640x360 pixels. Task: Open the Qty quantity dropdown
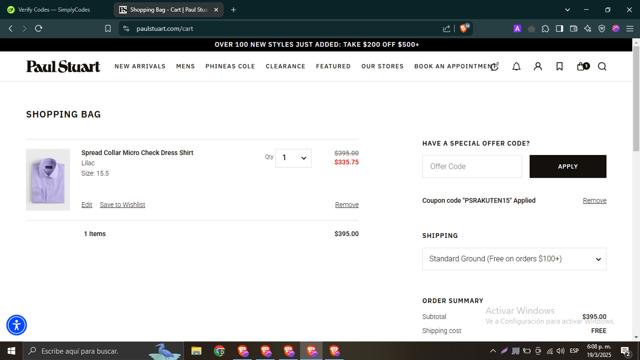click(293, 158)
